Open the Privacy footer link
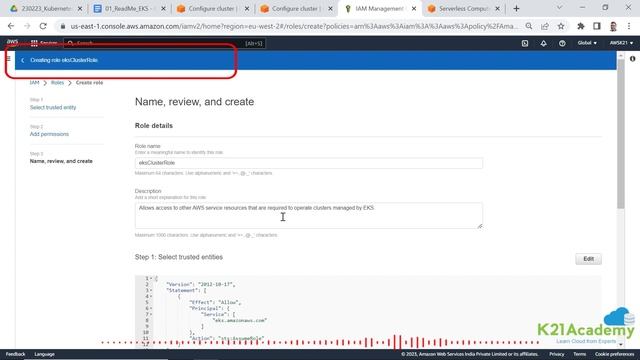 557,354
